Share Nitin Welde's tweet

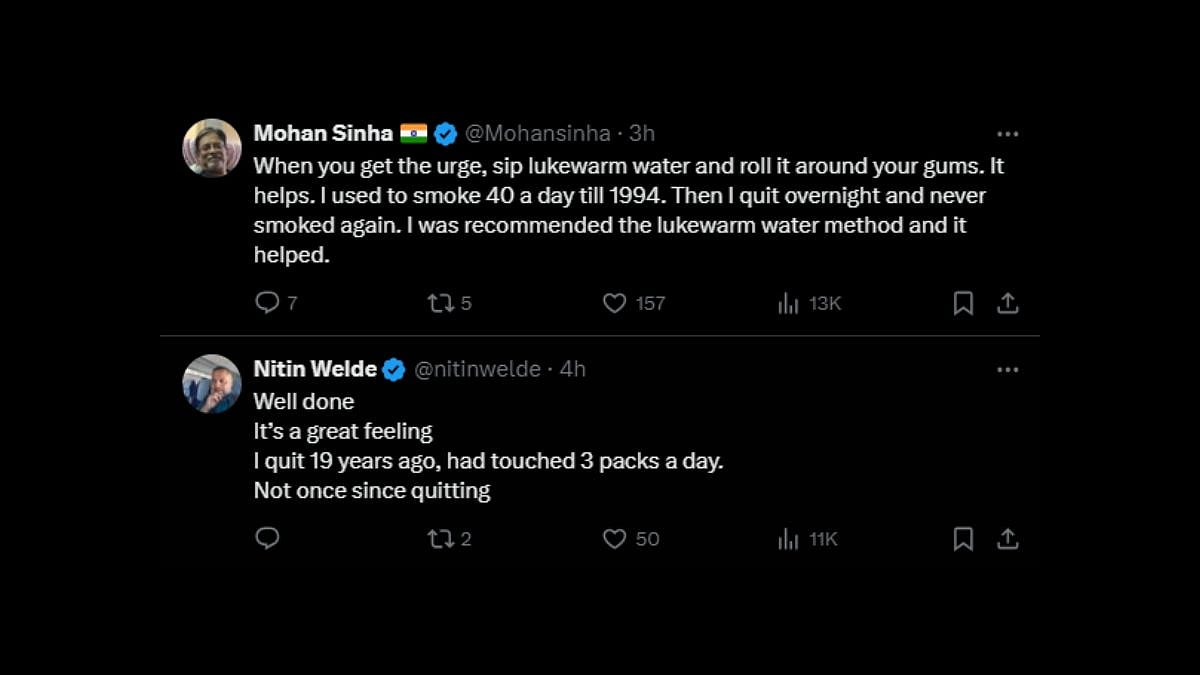pyautogui.click(x=1008, y=539)
